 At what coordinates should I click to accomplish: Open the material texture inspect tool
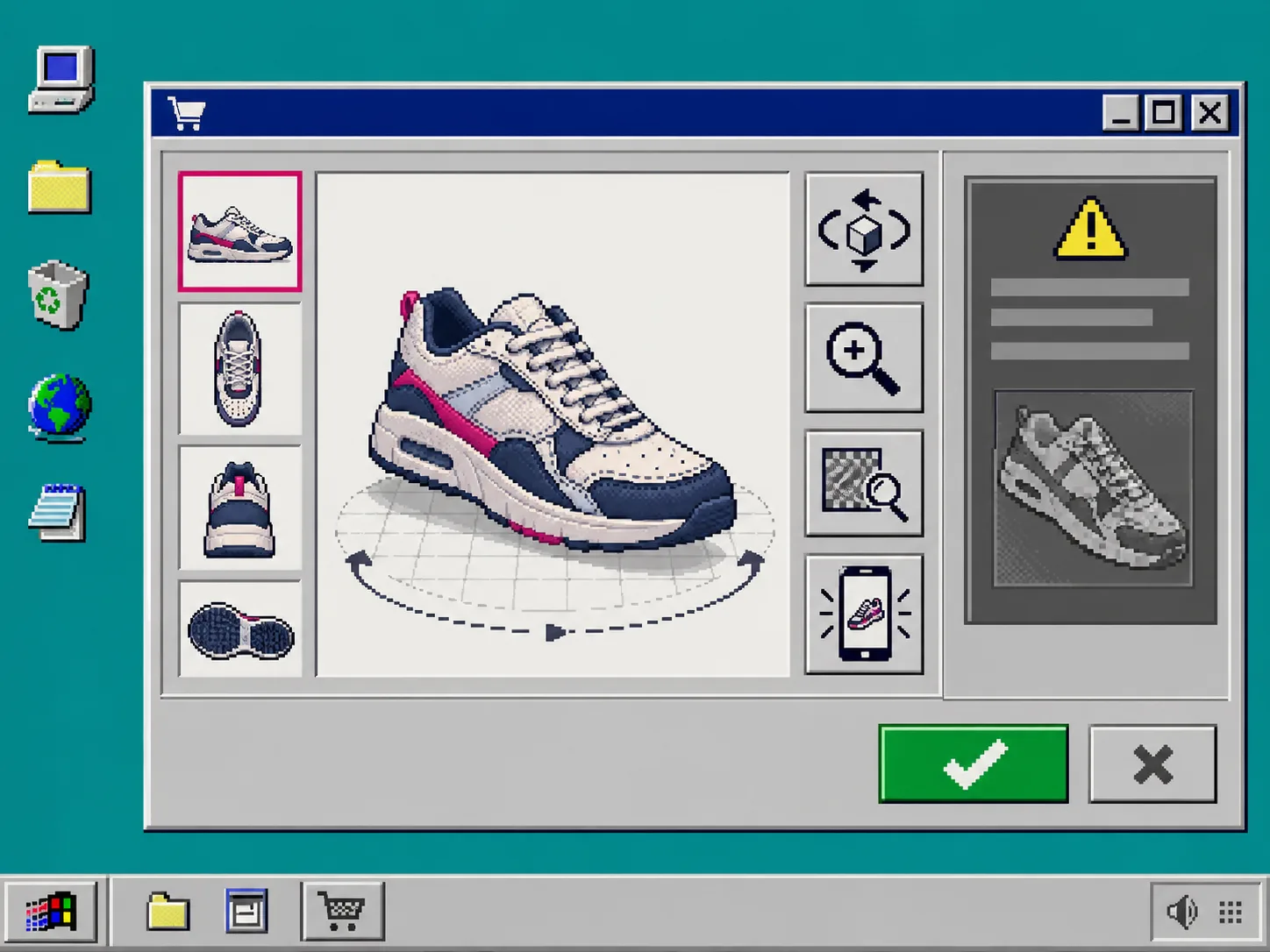(864, 483)
